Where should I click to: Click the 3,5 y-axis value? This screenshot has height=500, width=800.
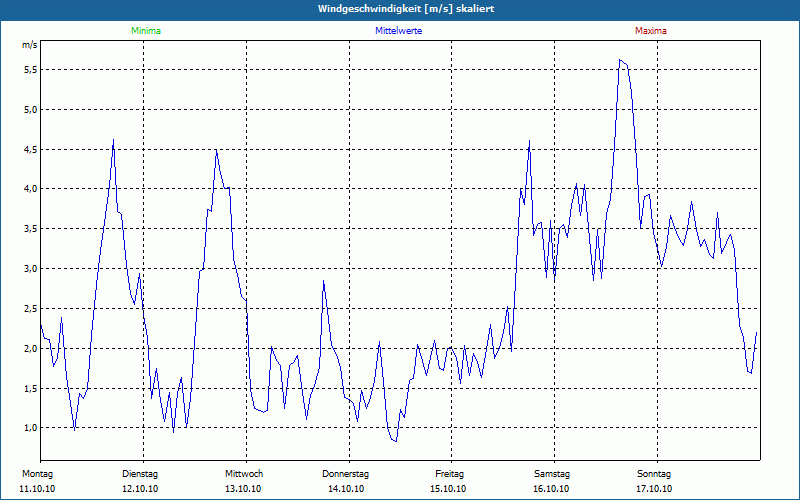pos(30,229)
